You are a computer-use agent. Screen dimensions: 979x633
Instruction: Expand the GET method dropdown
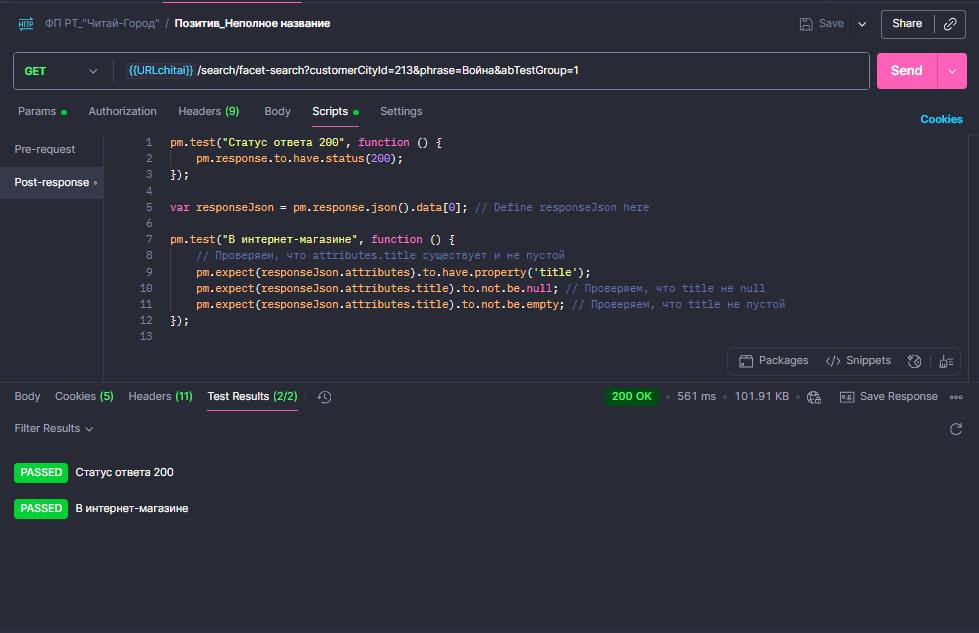coord(61,71)
